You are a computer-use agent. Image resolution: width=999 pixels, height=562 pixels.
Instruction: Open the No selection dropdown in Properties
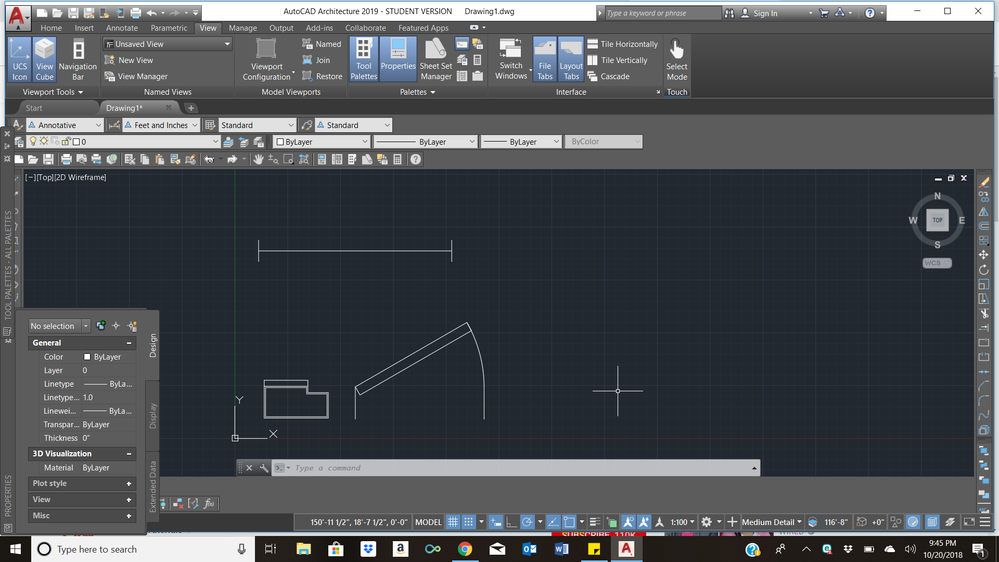[59, 326]
